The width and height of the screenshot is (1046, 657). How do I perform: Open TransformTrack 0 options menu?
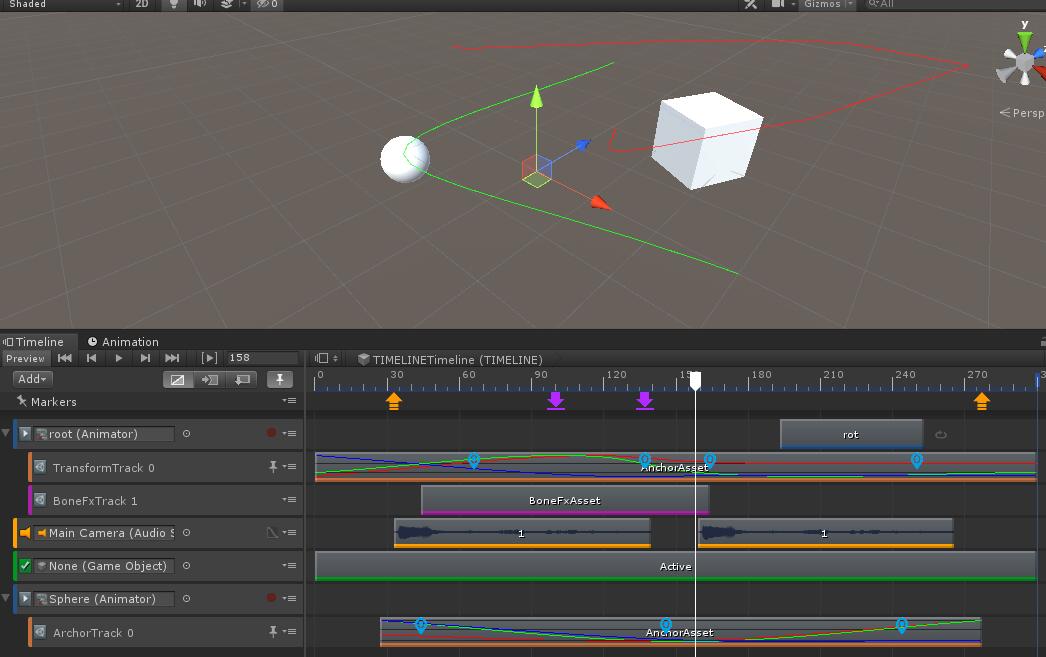(289, 467)
